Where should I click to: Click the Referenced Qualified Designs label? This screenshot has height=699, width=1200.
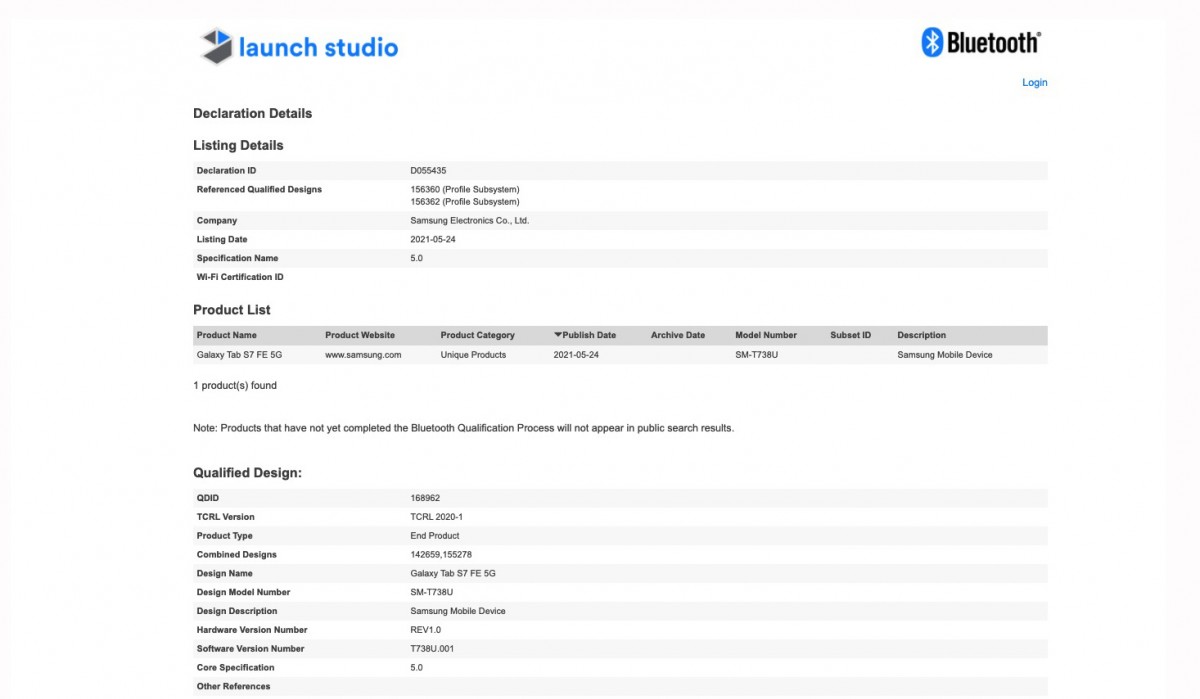pyautogui.click(x=260, y=189)
